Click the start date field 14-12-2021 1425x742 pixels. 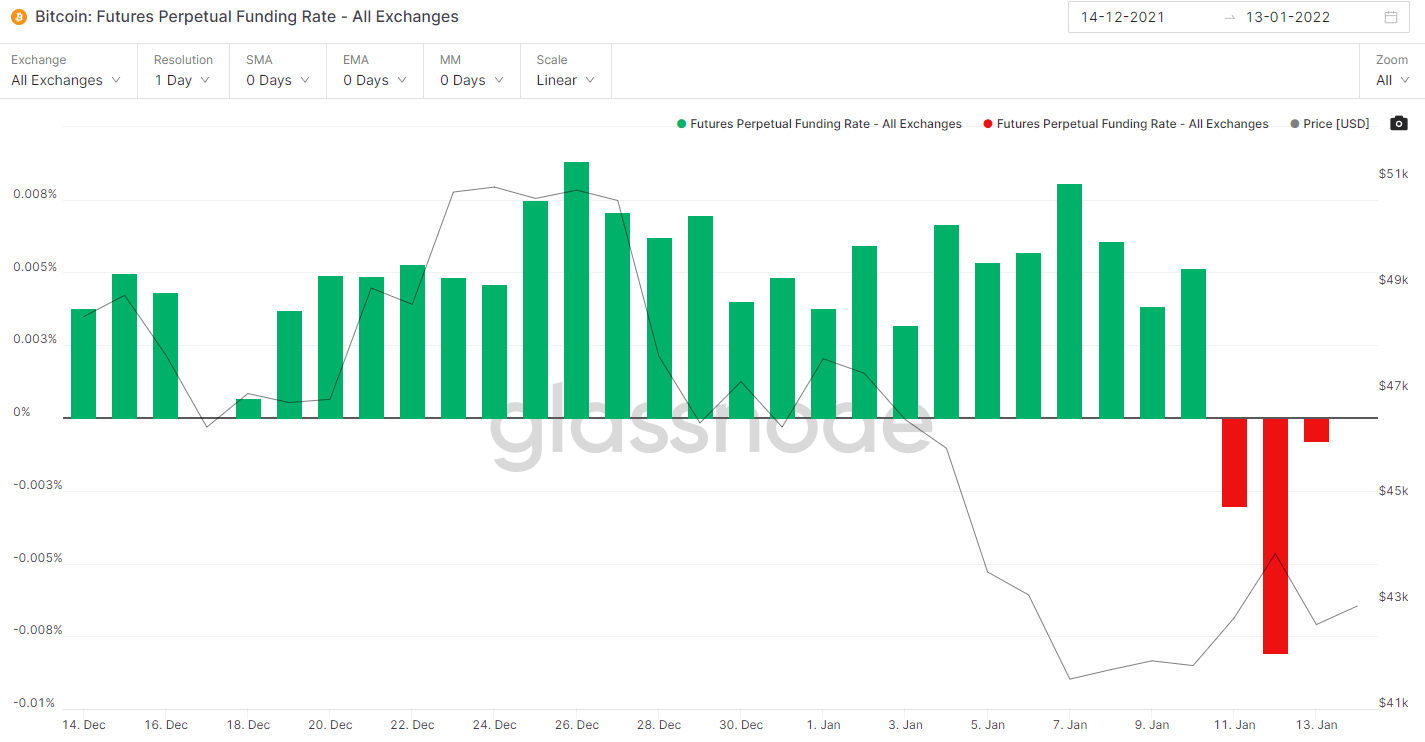[x=1122, y=17]
